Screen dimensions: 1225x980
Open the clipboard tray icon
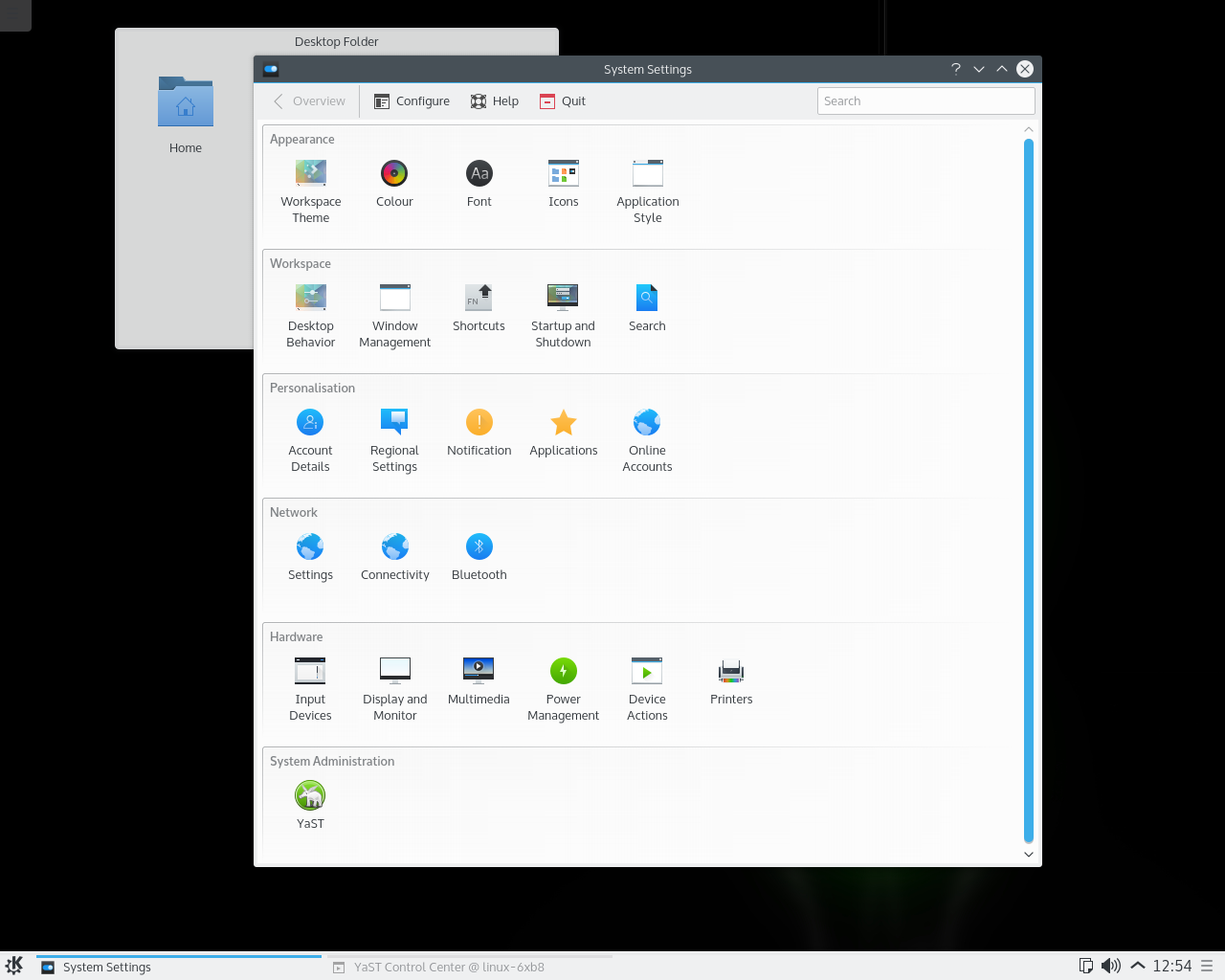click(x=1086, y=966)
